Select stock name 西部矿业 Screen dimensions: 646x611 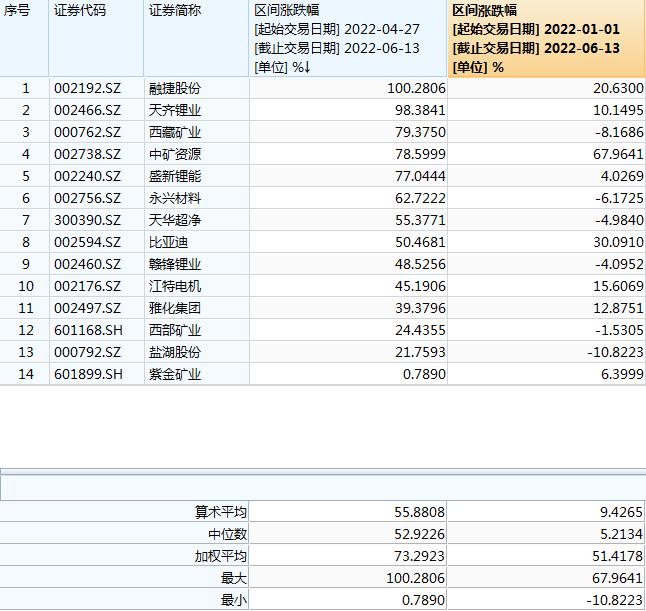pos(175,330)
